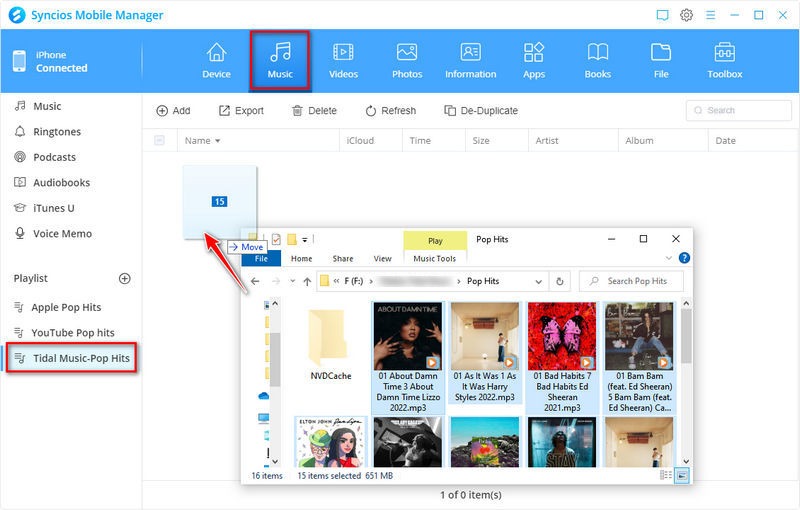The height and width of the screenshot is (510, 800).
Task: Add a new playlist with plus icon
Action: click(124, 278)
